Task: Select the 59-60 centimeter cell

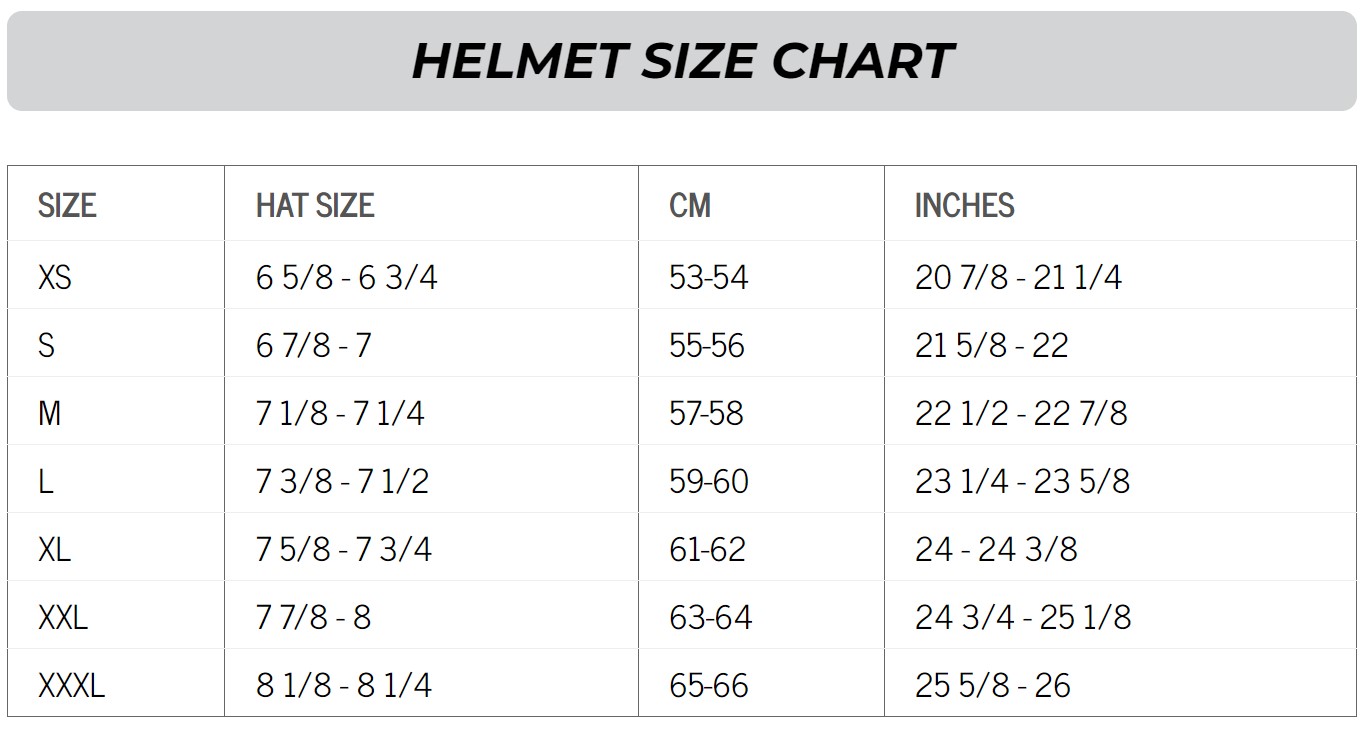Action: pyautogui.click(x=709, y=481)
